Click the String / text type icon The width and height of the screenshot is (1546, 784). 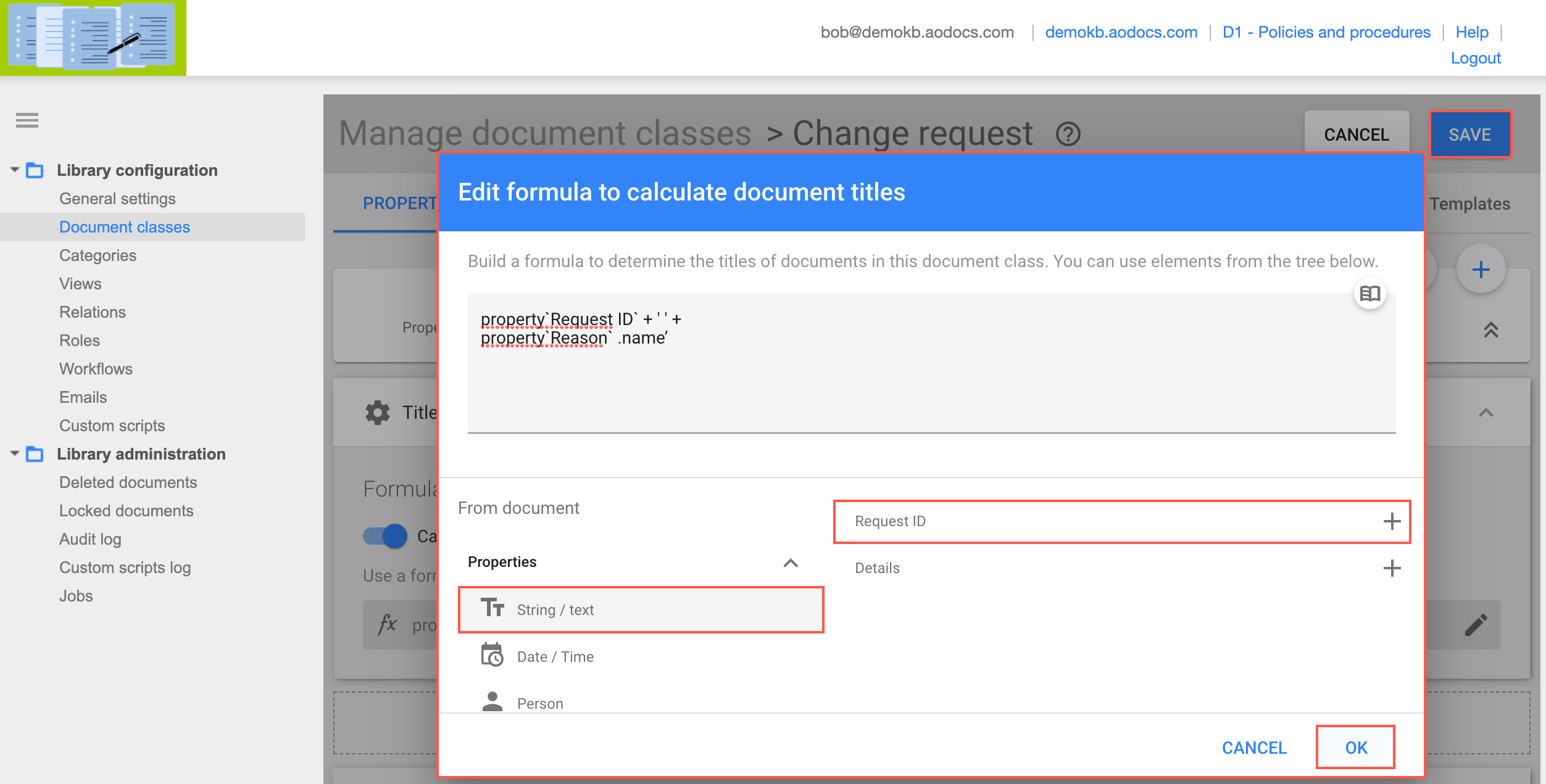(492, 608)
